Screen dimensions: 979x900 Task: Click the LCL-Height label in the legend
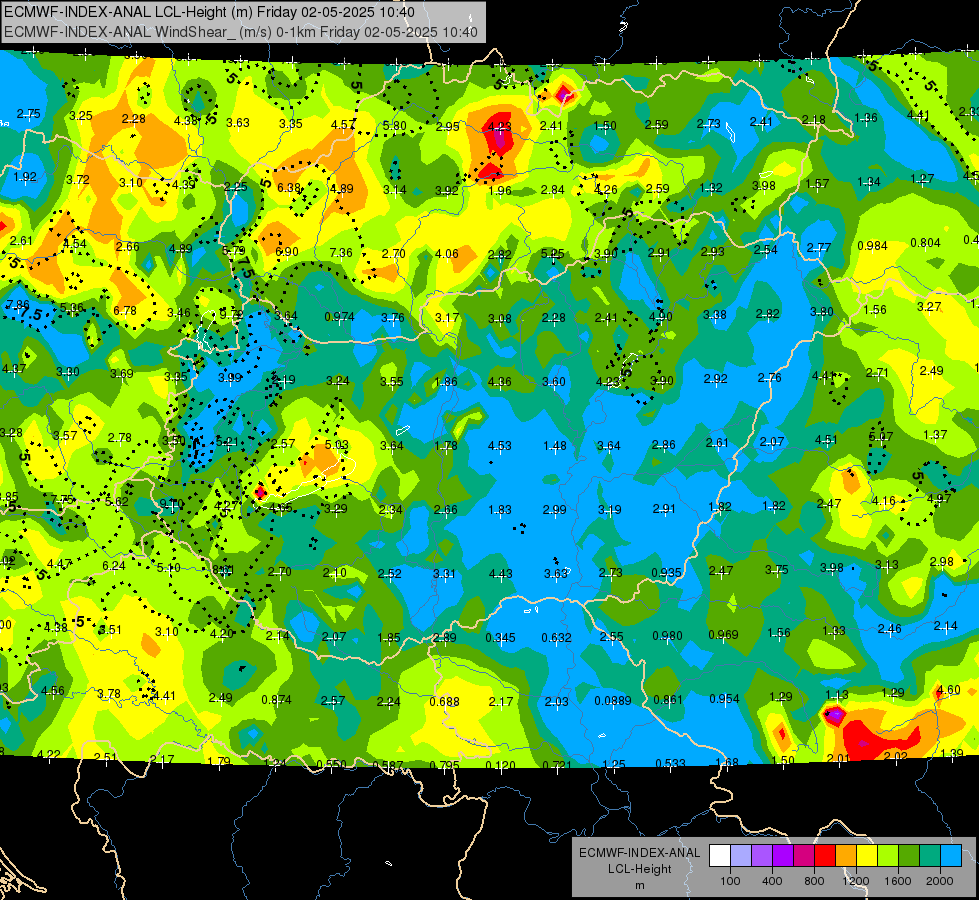[639, 869]
